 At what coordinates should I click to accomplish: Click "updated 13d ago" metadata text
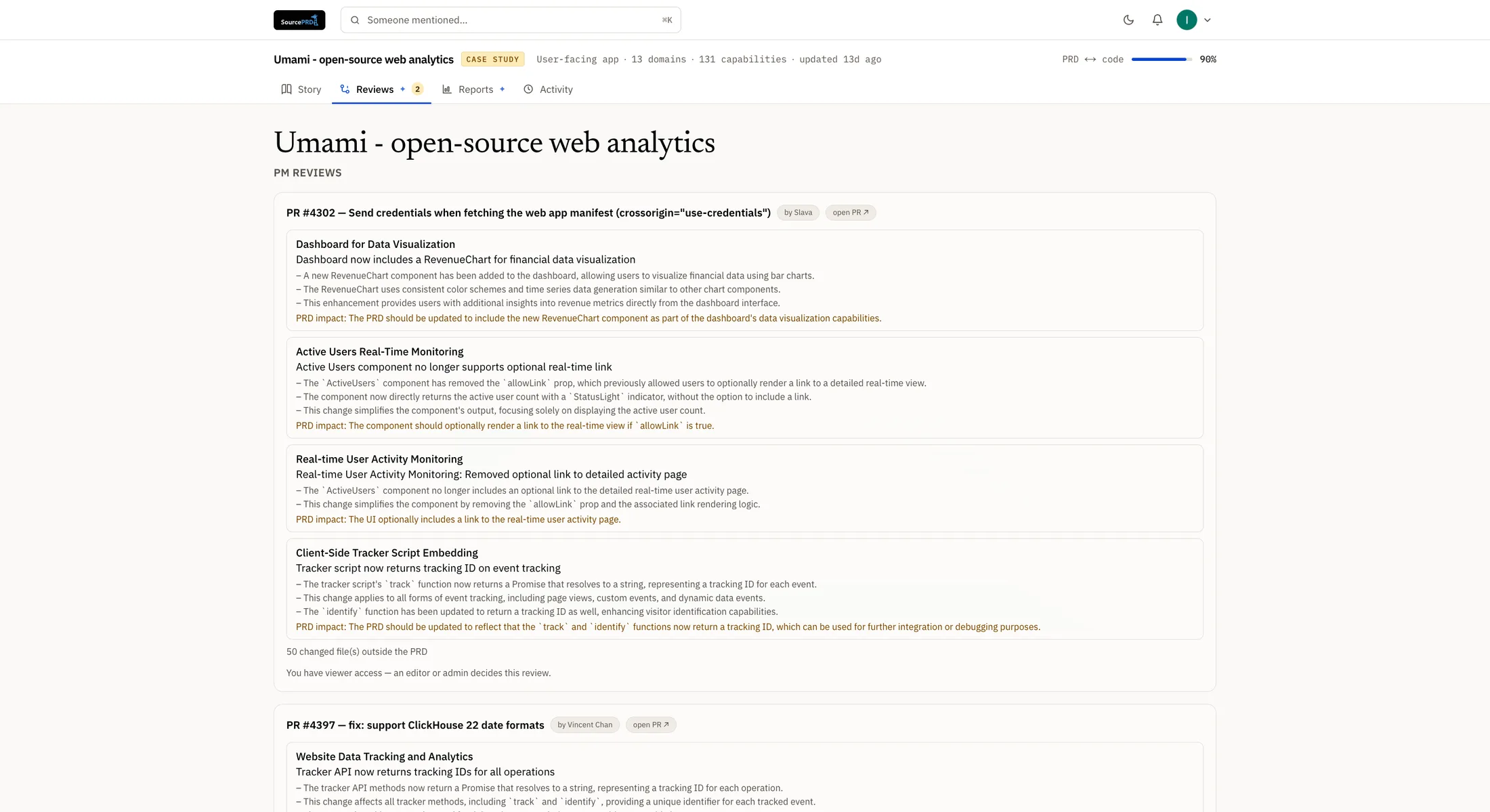[x=840, y=60]
